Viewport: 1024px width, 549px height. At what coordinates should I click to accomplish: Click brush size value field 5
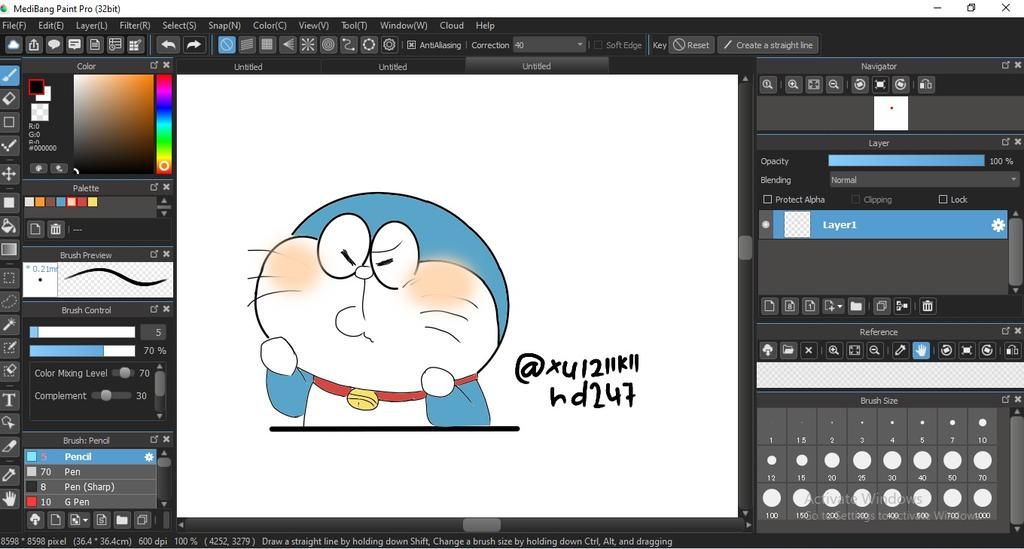(x=154, y=332)
